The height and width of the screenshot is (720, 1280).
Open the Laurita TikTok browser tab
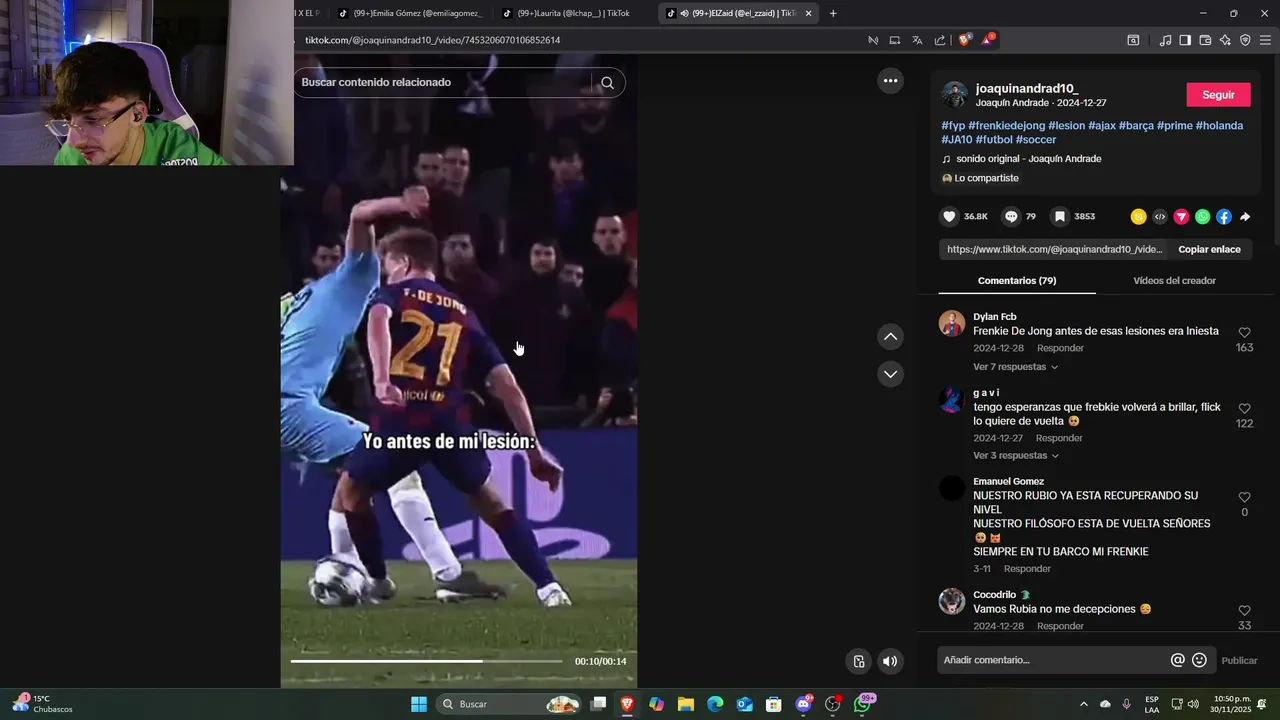coord(573,13)
